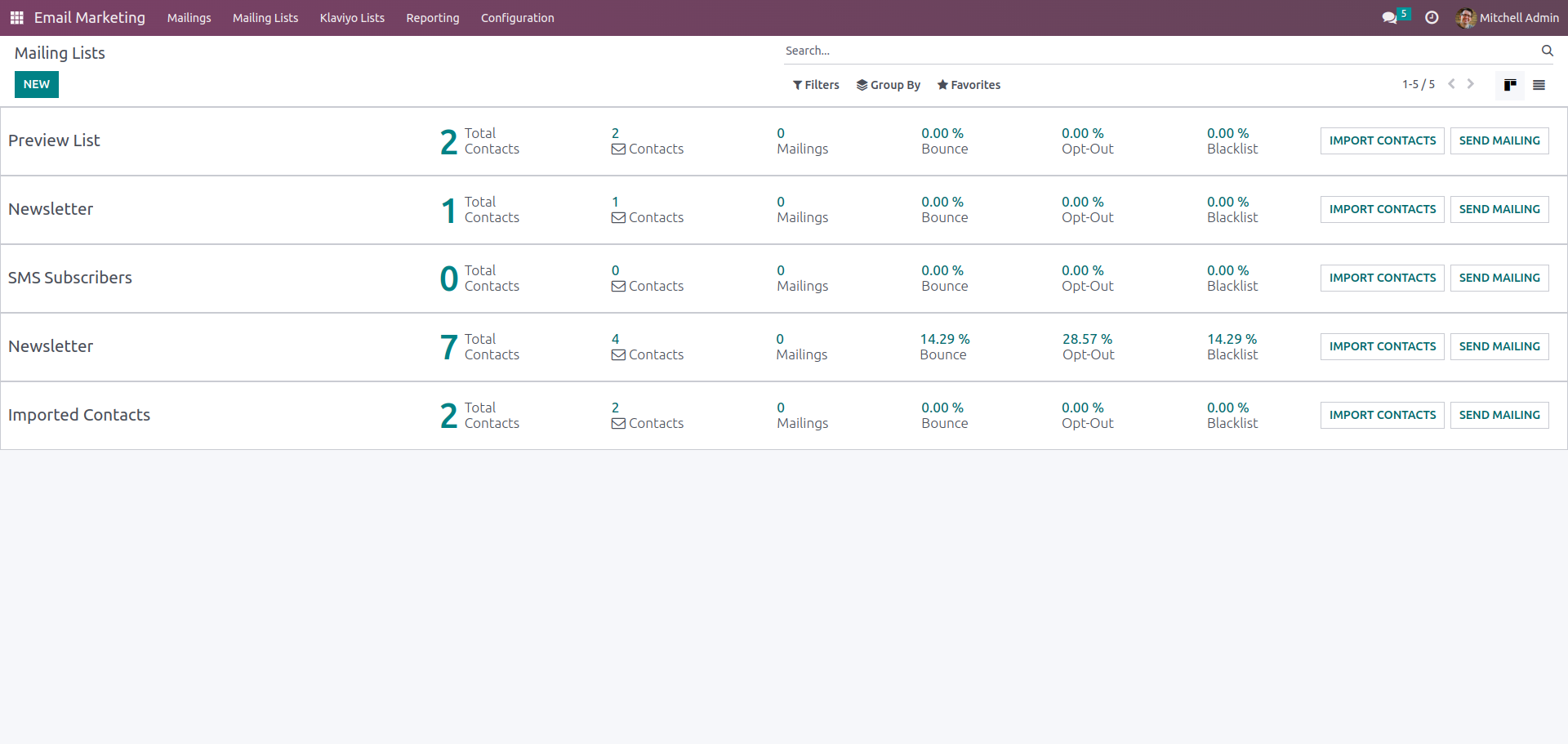Click the search magnifier icon
Image resolution: width=1568 pixels, height=744 pixels.
[x=1547, y=51]
